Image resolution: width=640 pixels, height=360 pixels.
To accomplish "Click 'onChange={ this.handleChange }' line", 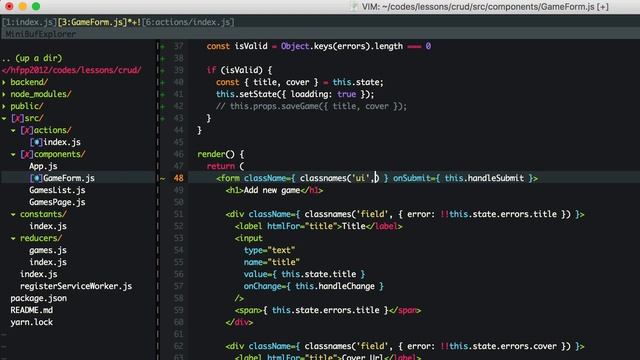I will [x=314, y=286].
